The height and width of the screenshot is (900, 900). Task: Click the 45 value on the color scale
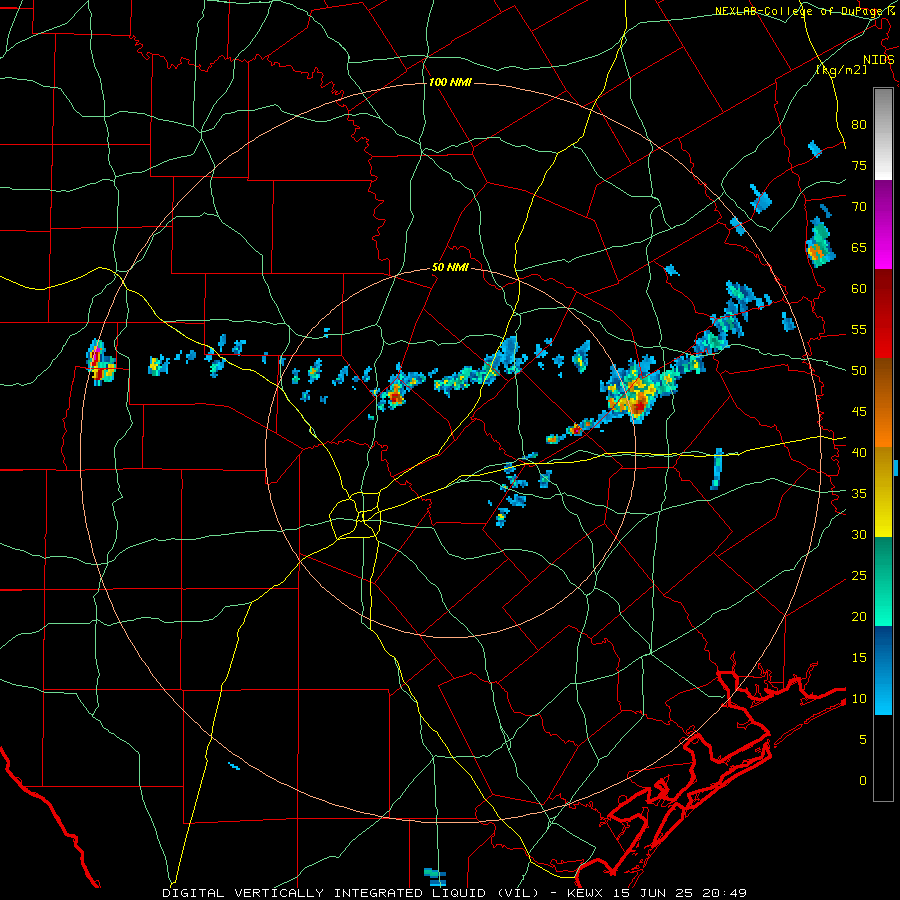pyautogui.click(x=859, y=412)
